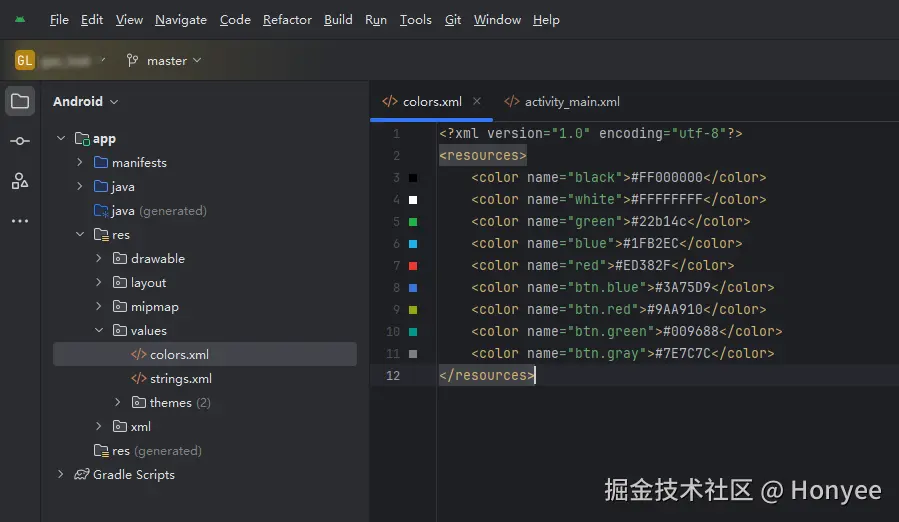Viewport: 899px width, 522px height.
Task: Expand the java folder arrow
Action: pos(80,186)
